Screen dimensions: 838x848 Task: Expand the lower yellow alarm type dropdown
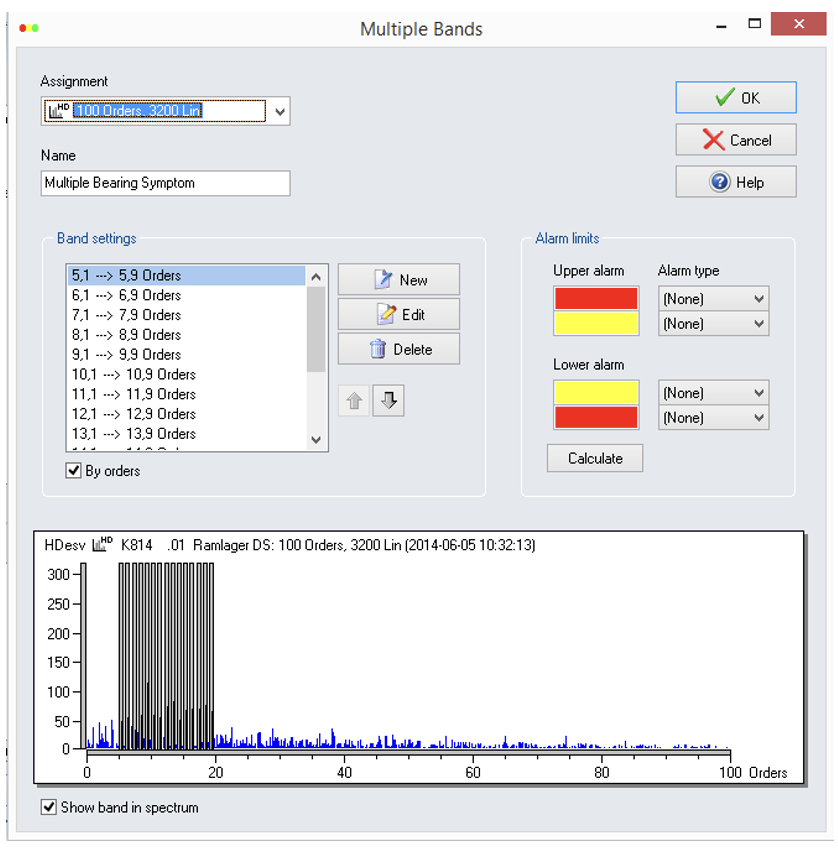pyautogui.click(x=713, y=393)
